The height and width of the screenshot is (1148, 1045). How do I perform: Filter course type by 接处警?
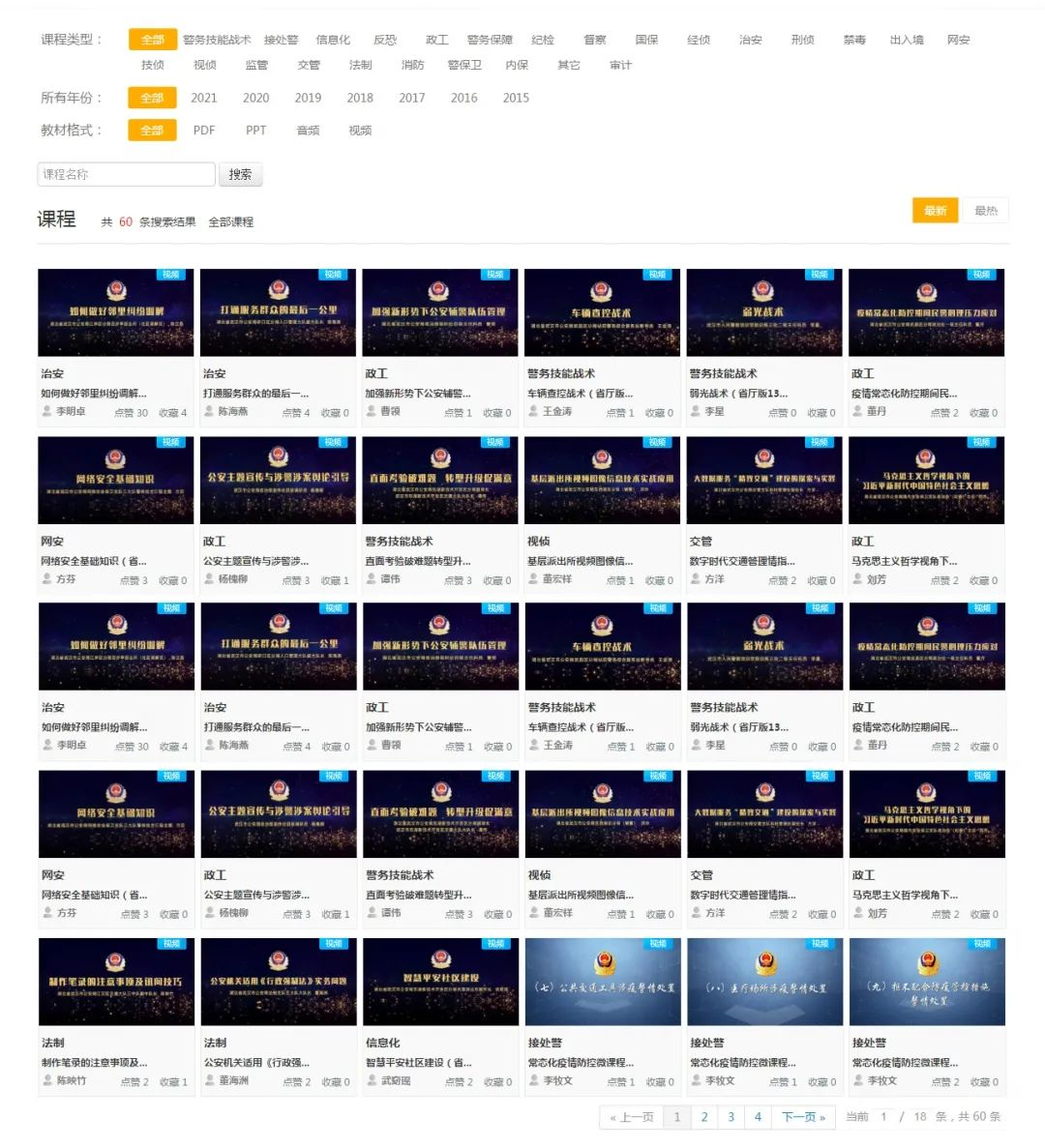[282, 40]
